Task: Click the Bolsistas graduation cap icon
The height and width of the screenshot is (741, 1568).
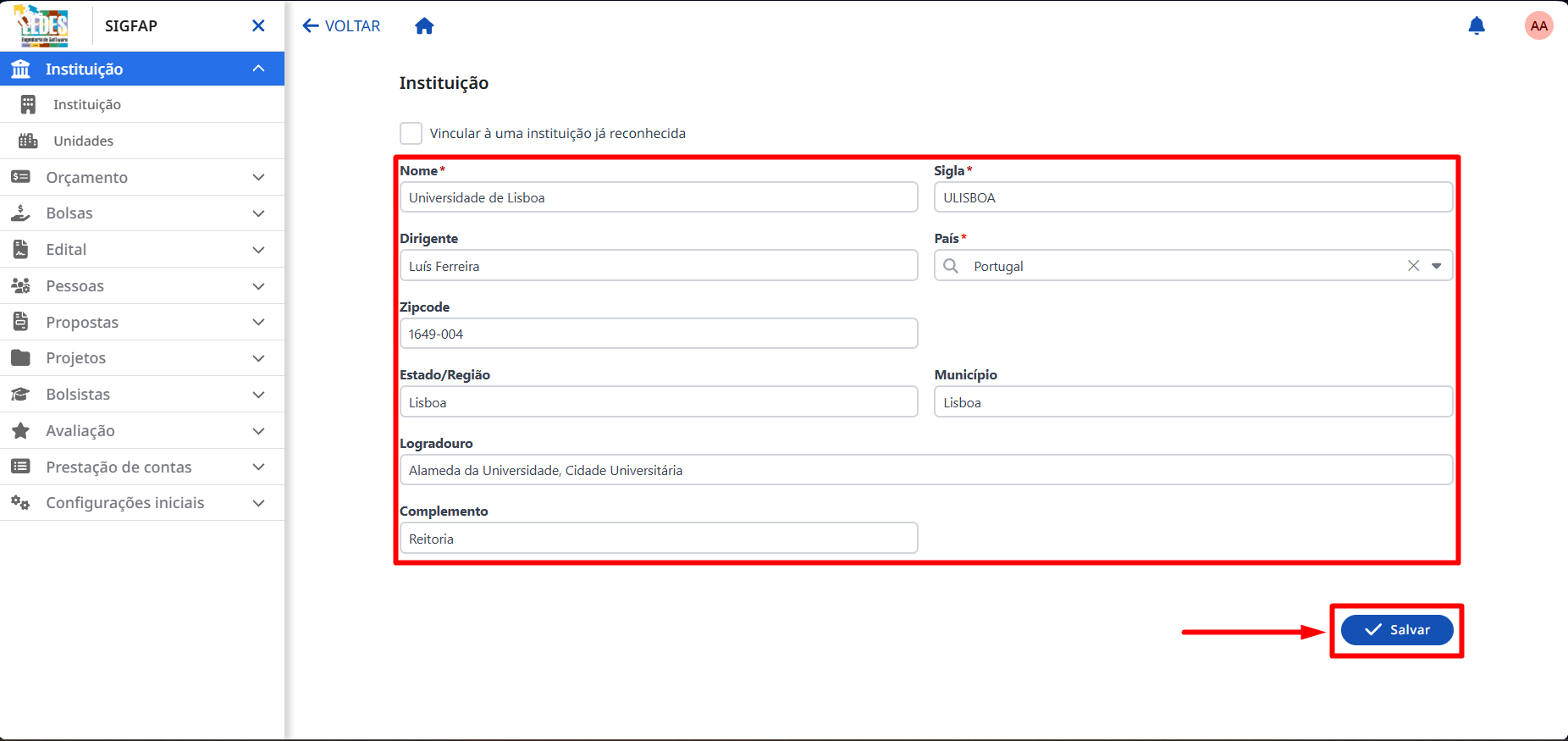Action: [x=21, y=395]
